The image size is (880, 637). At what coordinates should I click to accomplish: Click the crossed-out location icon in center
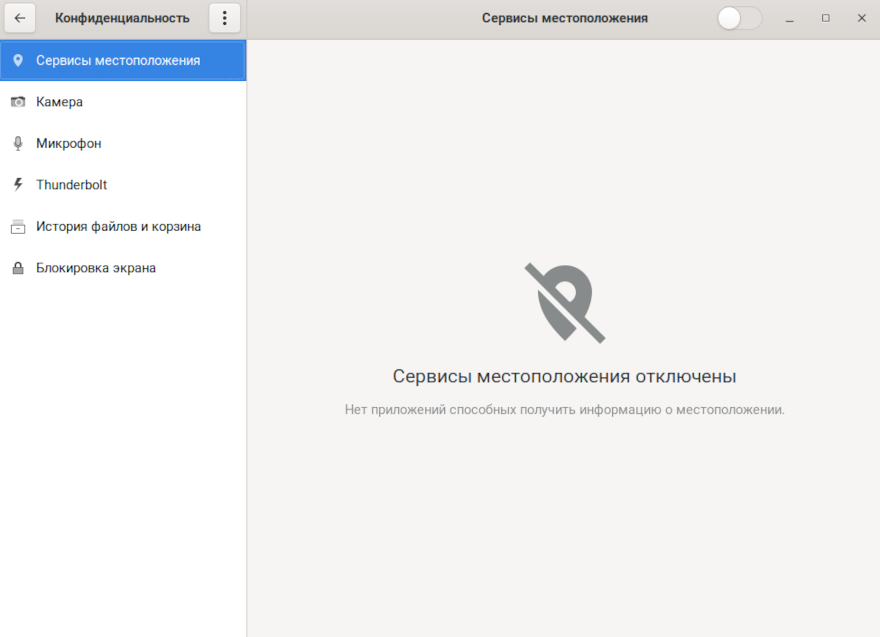[x=564, y=303]
